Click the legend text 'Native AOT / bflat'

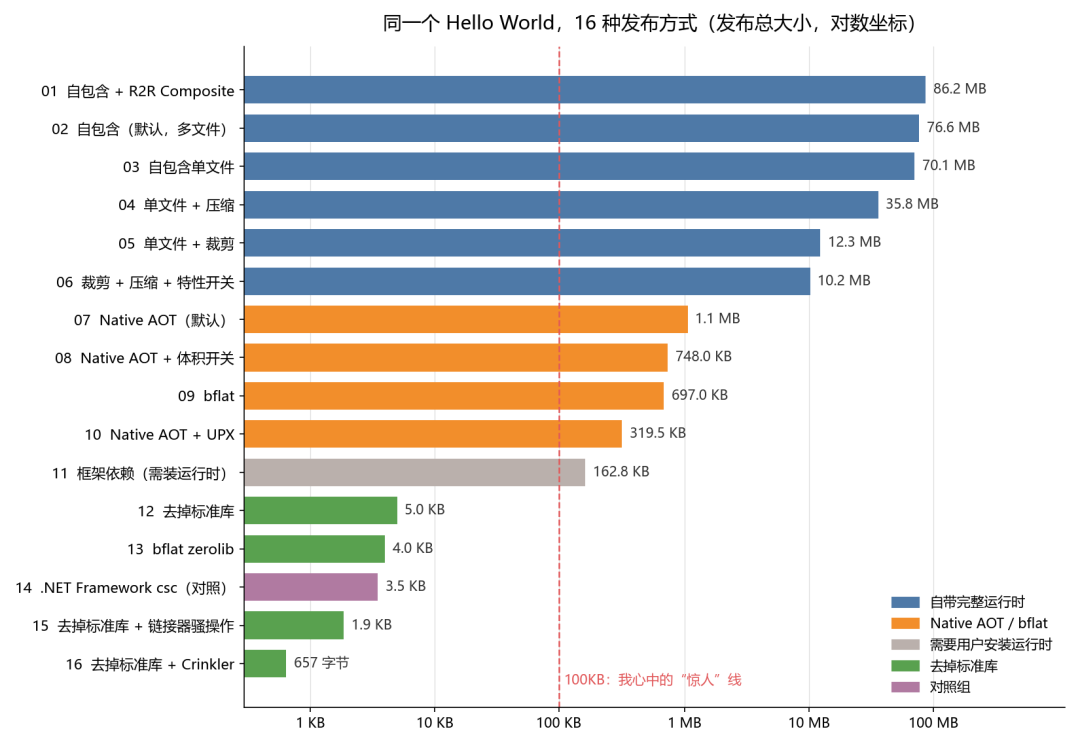[988, 623]
